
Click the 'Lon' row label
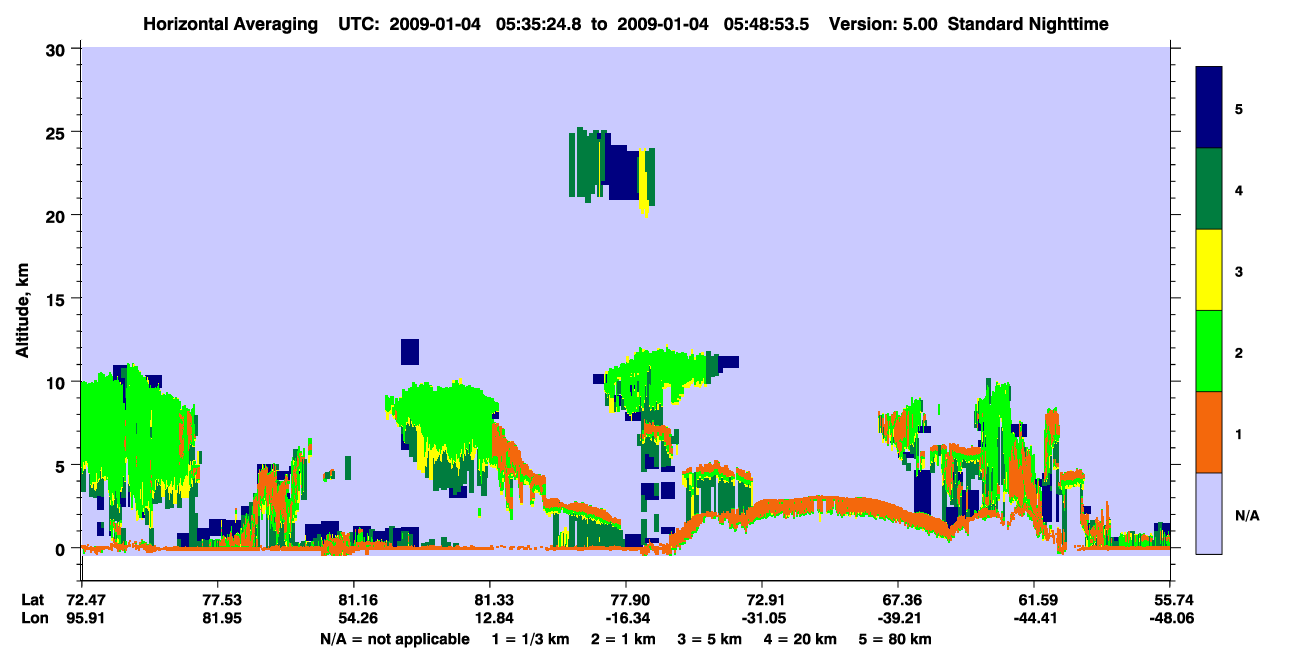coord(33,618)
